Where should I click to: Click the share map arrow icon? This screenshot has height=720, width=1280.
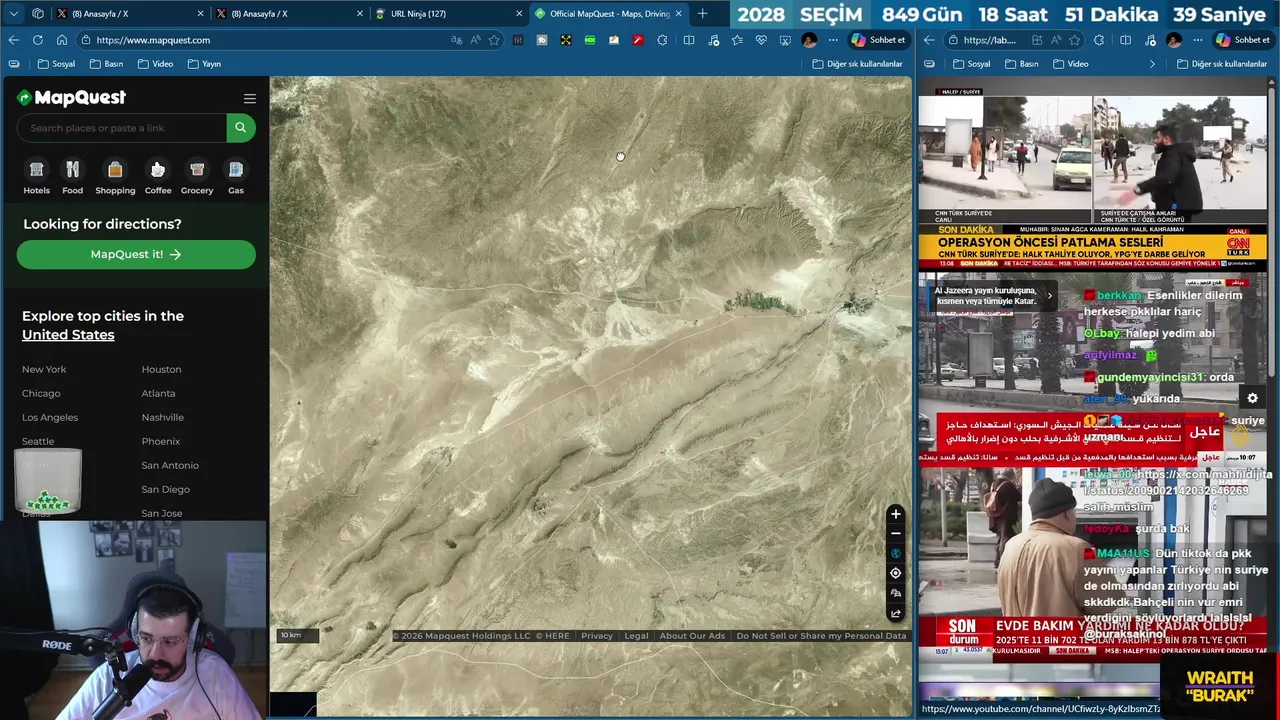tap(895, 614)
